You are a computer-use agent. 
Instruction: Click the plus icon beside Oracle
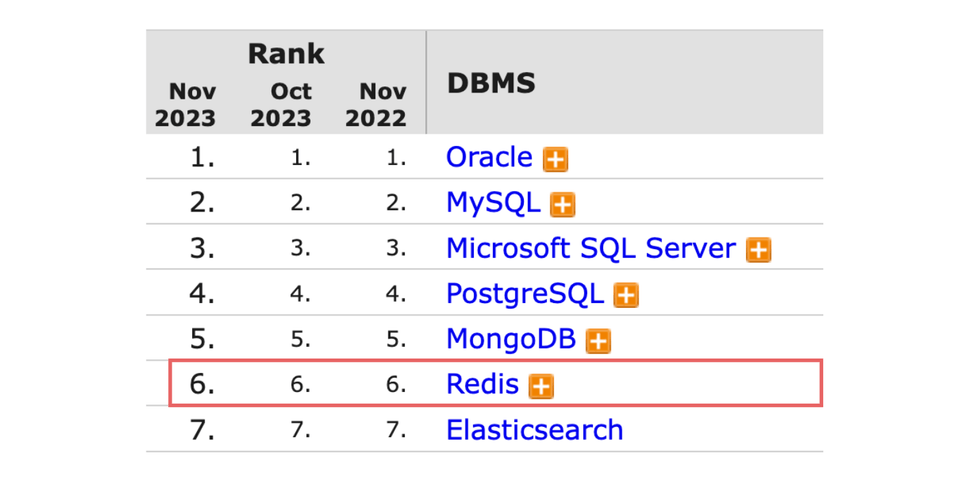pos(555,159)
